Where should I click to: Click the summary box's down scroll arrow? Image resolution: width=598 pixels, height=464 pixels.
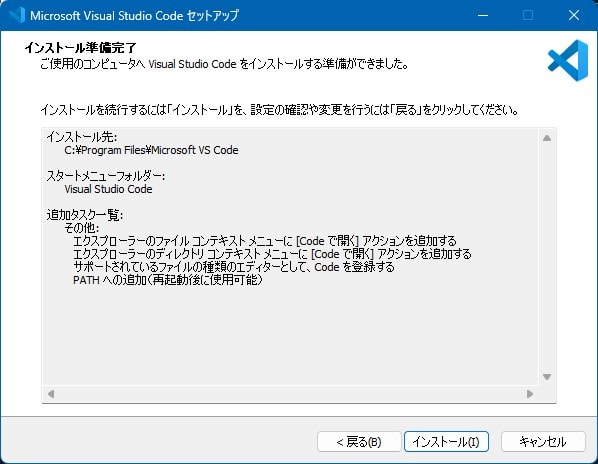(x=547, y=377)
